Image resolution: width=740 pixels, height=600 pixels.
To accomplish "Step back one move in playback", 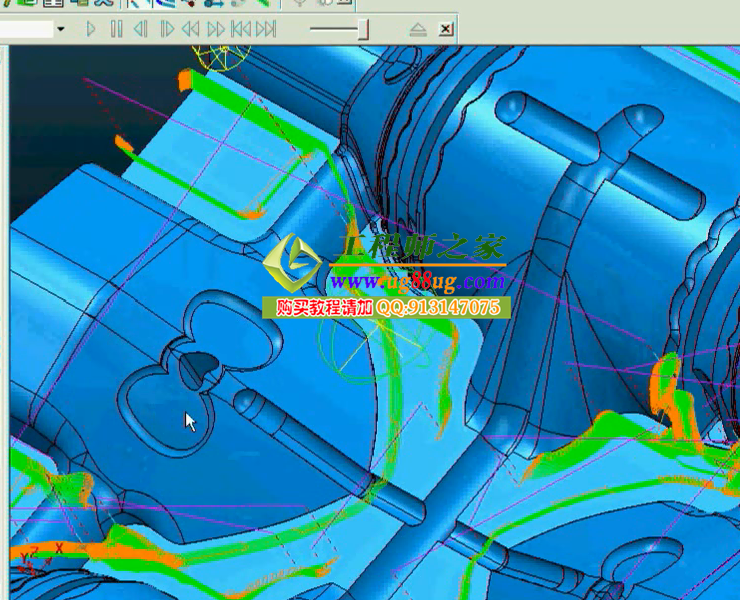I will pyautogui.click(x=141, y=29).
